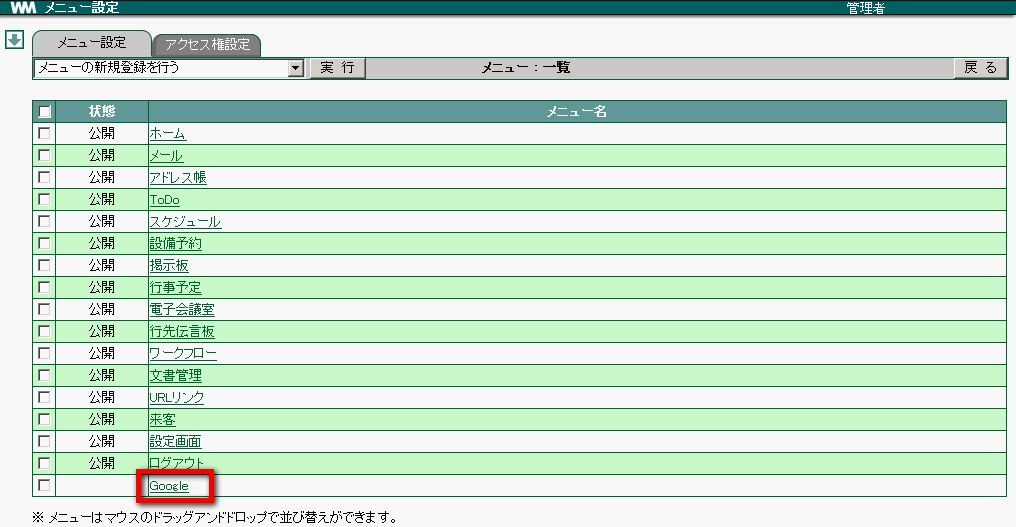The height and width of the screenshot is (527, 1016).
Task: Open the 設定画面 menu link
Action: click(x=176, y=442)
